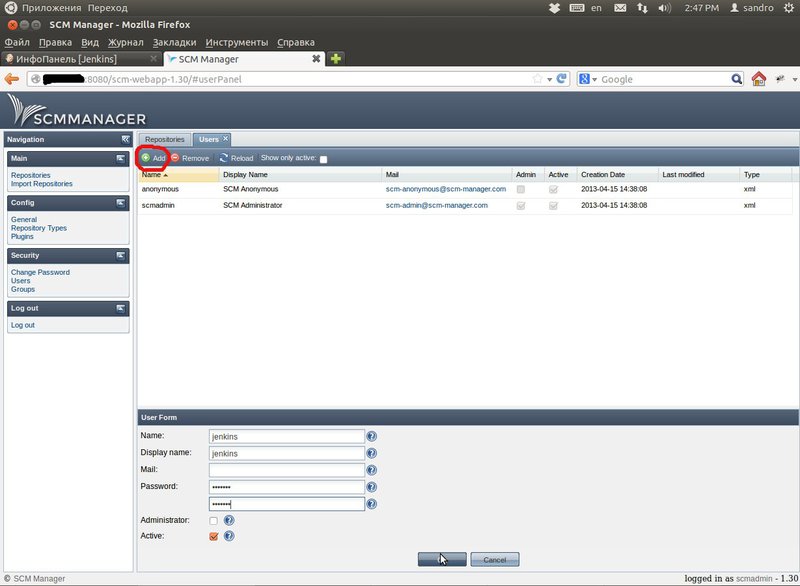Open Change Password link

pyautogui.click(x=40, y=272)
